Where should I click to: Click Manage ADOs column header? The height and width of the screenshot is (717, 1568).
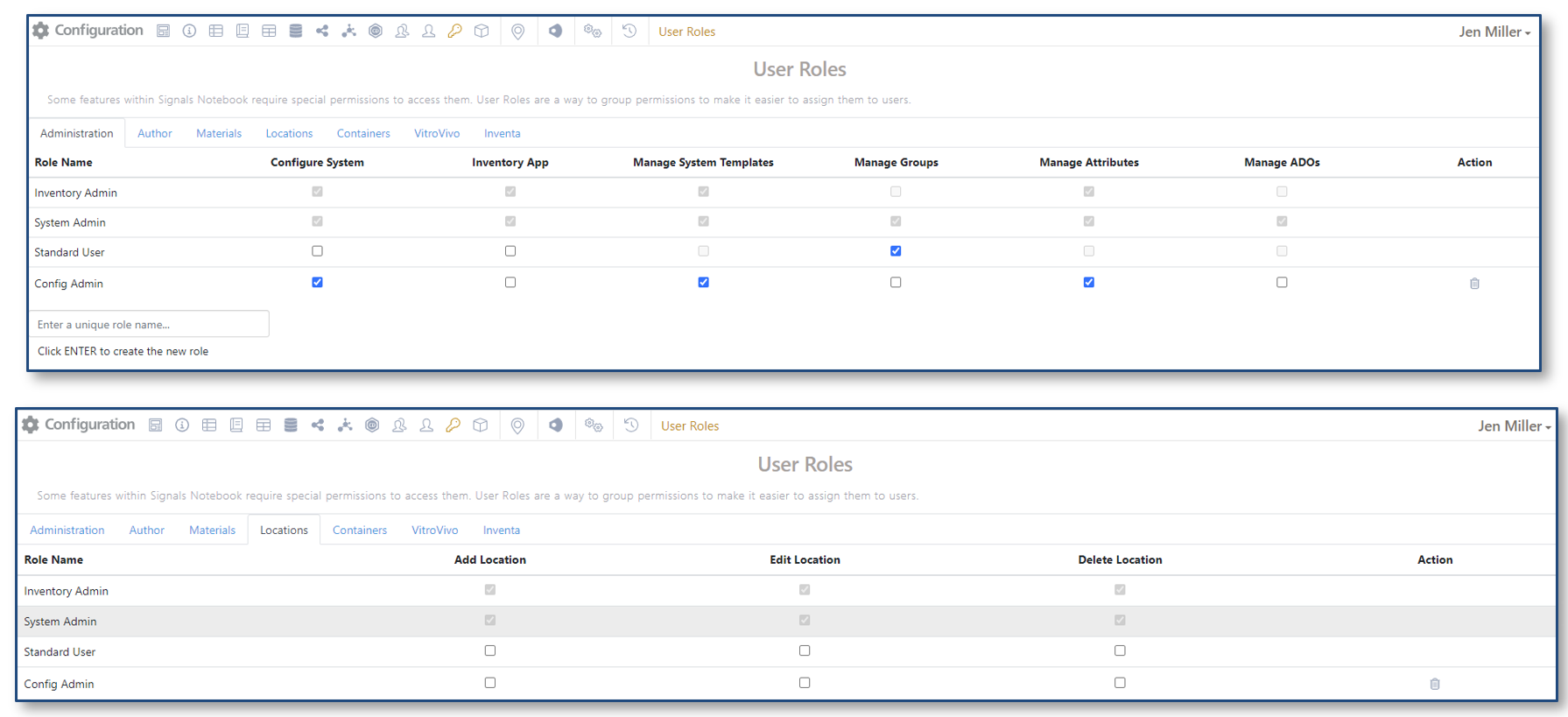pos(1282,163)
